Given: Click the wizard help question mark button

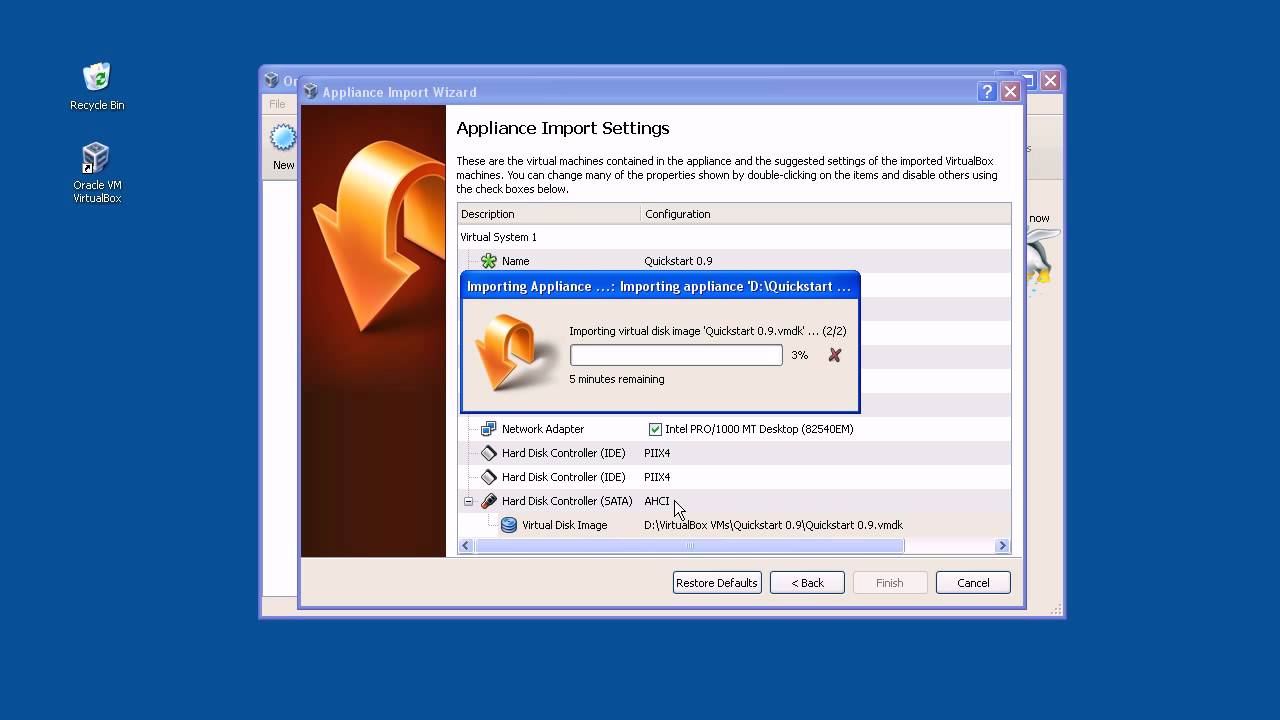Looking at the screenshot, I should [987, 92].
